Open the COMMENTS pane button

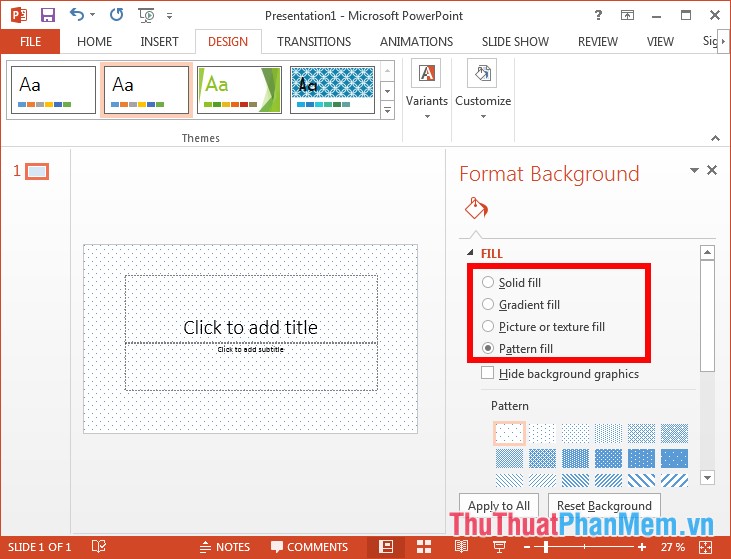[x=310, y=547]
